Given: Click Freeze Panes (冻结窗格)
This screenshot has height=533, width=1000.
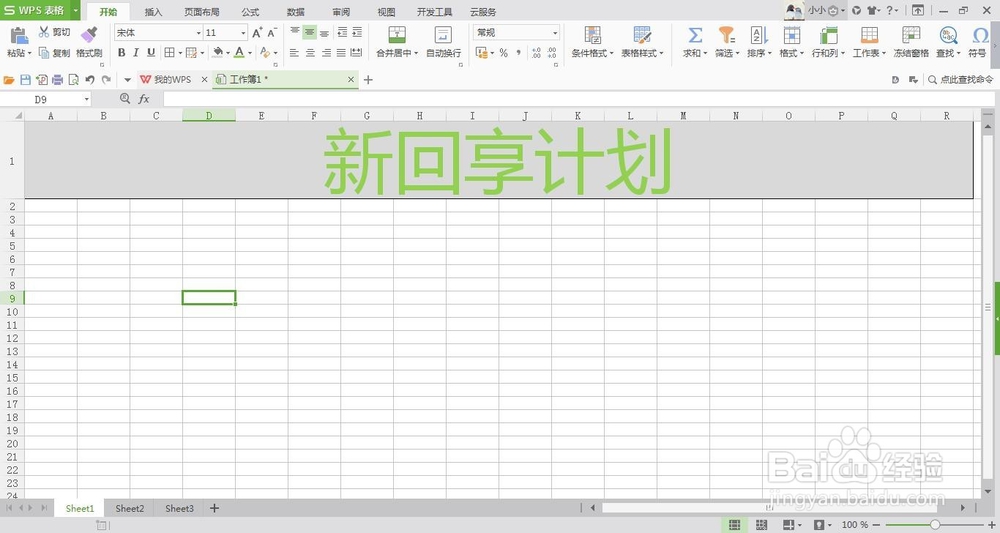Looking at the screenshot, I should pos(911,43).
